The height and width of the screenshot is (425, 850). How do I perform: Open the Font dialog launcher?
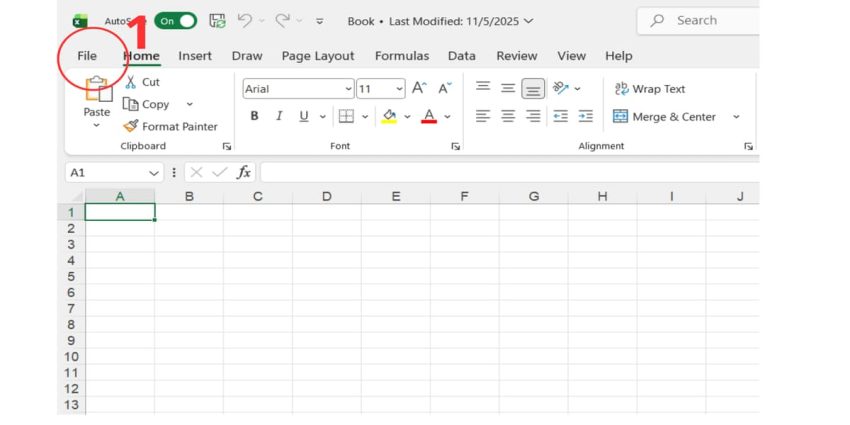pos(456,146)
